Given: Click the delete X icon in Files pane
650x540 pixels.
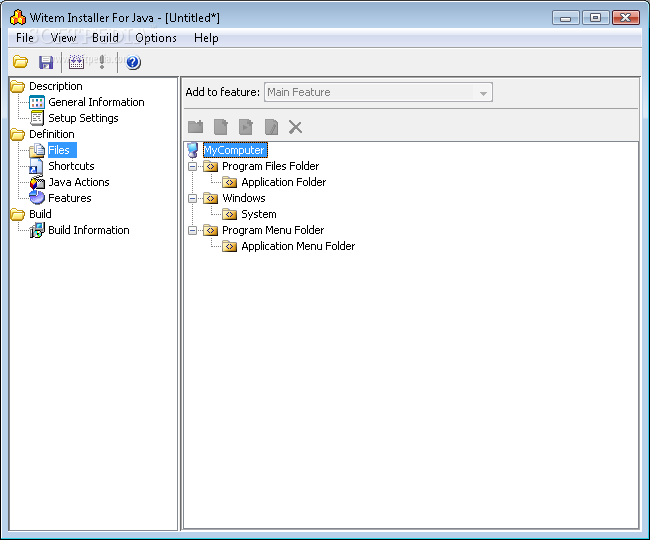Looking at the screenshot, I should click(x=295, y=127).
